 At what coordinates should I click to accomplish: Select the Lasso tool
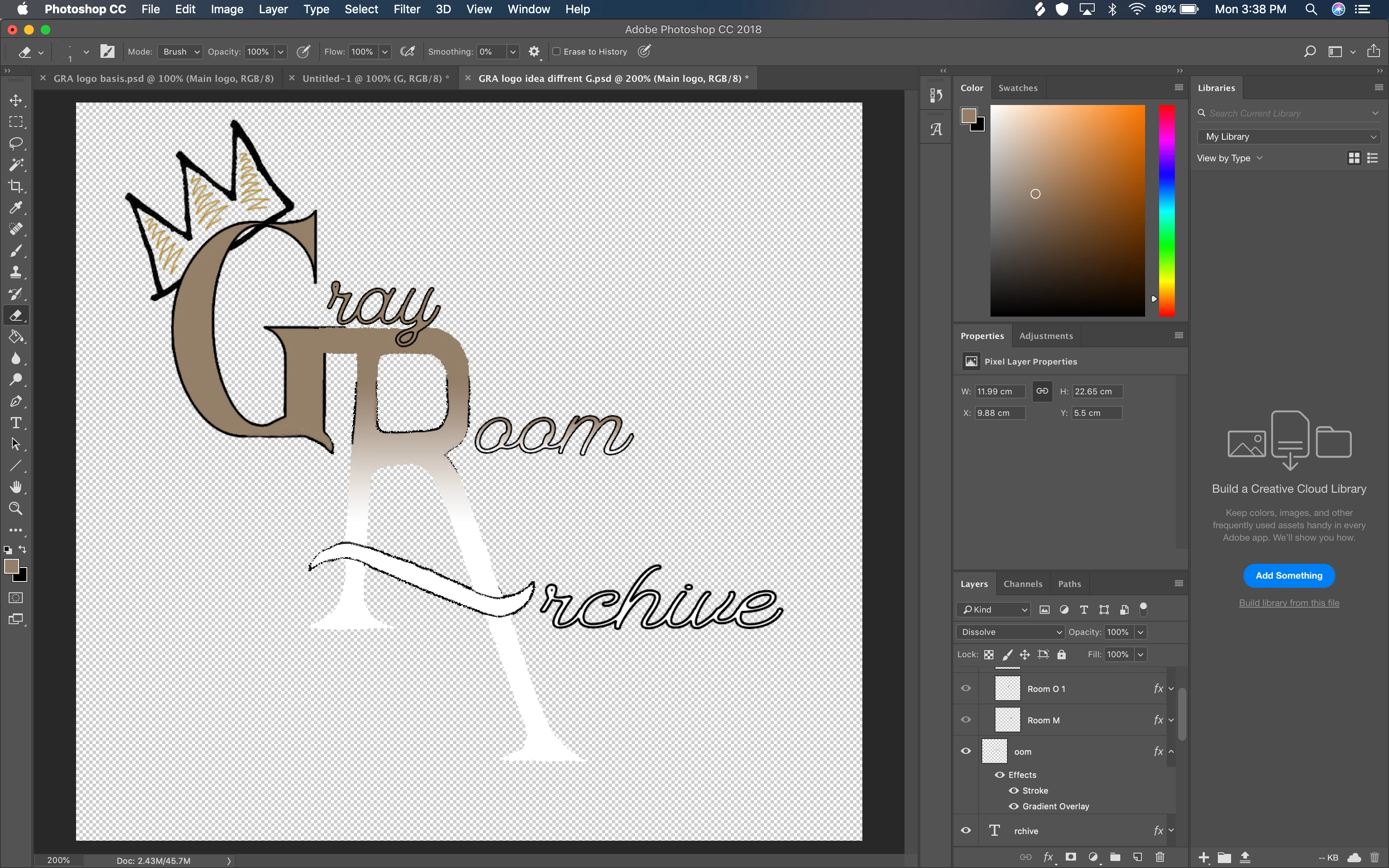pos(15,143)
